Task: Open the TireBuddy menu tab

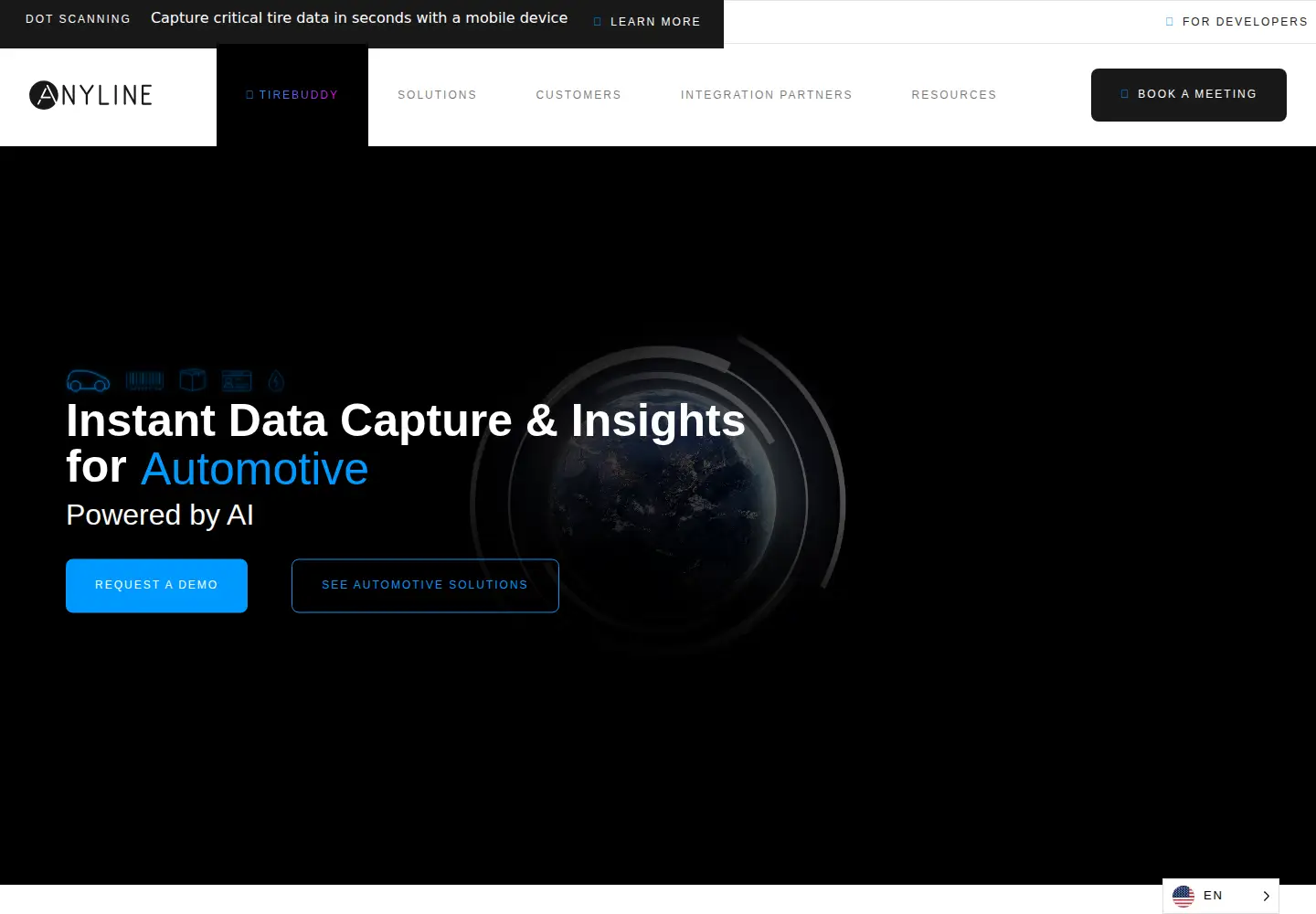Action: [x=292, y=95]
